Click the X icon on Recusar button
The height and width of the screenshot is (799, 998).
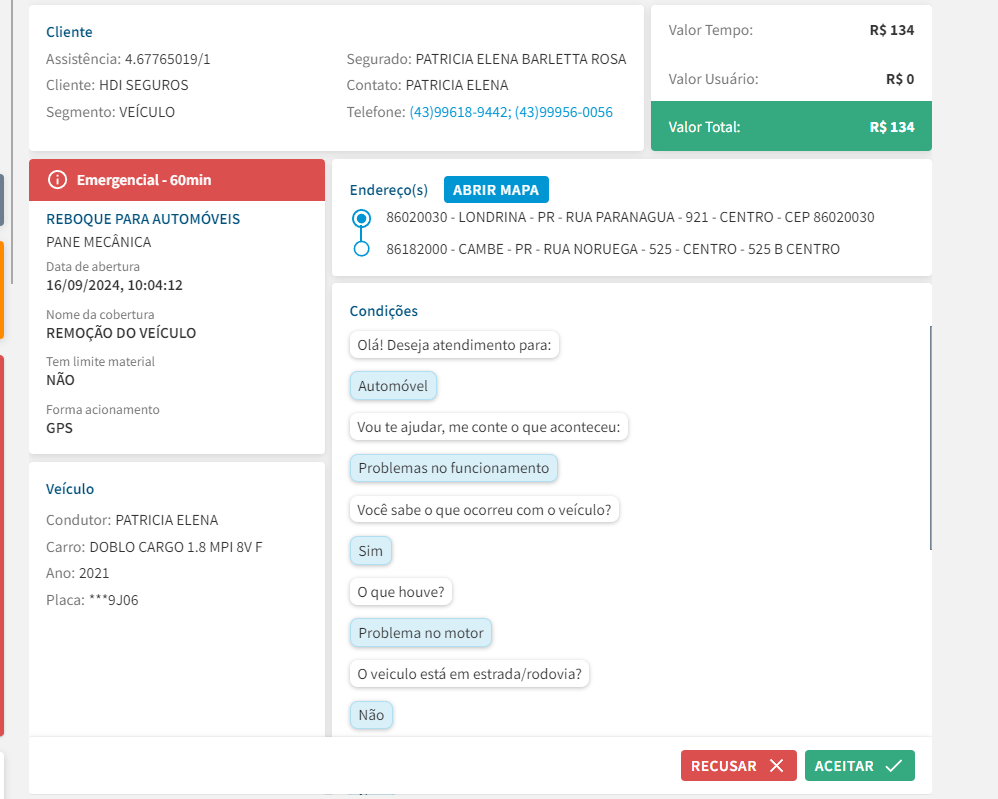click(x=776, y=766)
